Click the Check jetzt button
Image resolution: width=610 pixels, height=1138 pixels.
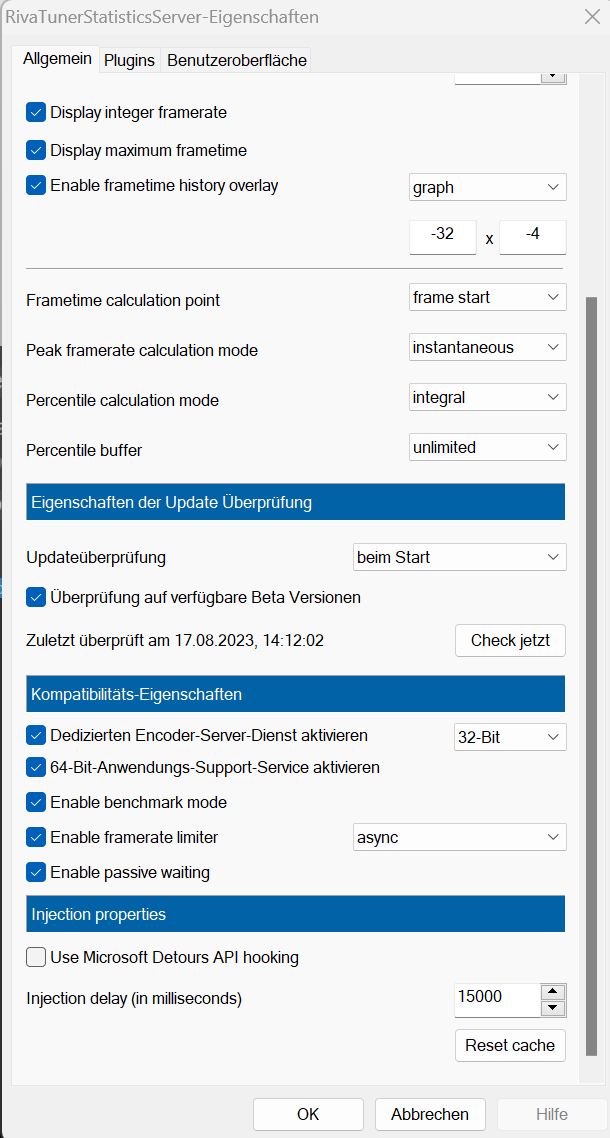(x=511, y=640)
